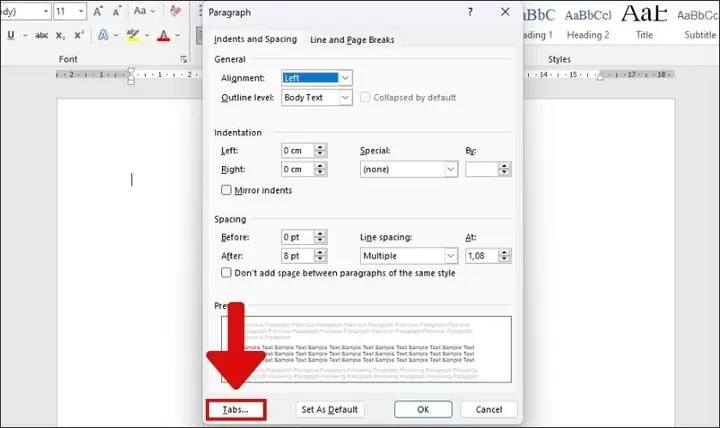Expand the underline style dropdown arrow

25,35
